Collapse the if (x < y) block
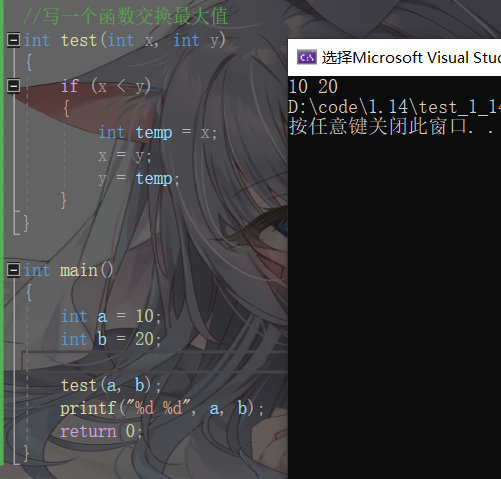This screenshot has height=479, width=501. coord(13,86)
